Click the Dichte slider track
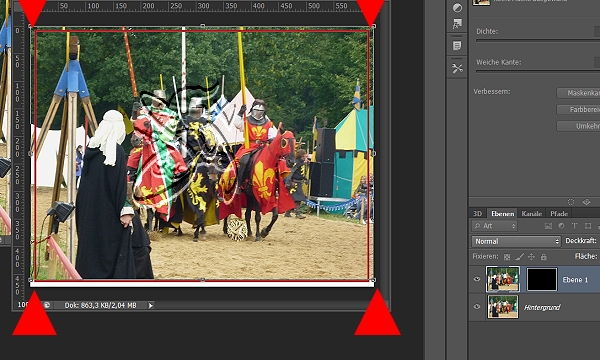This screenshot has height=360, width=600. pyautogui.click(x=538, y=41)
